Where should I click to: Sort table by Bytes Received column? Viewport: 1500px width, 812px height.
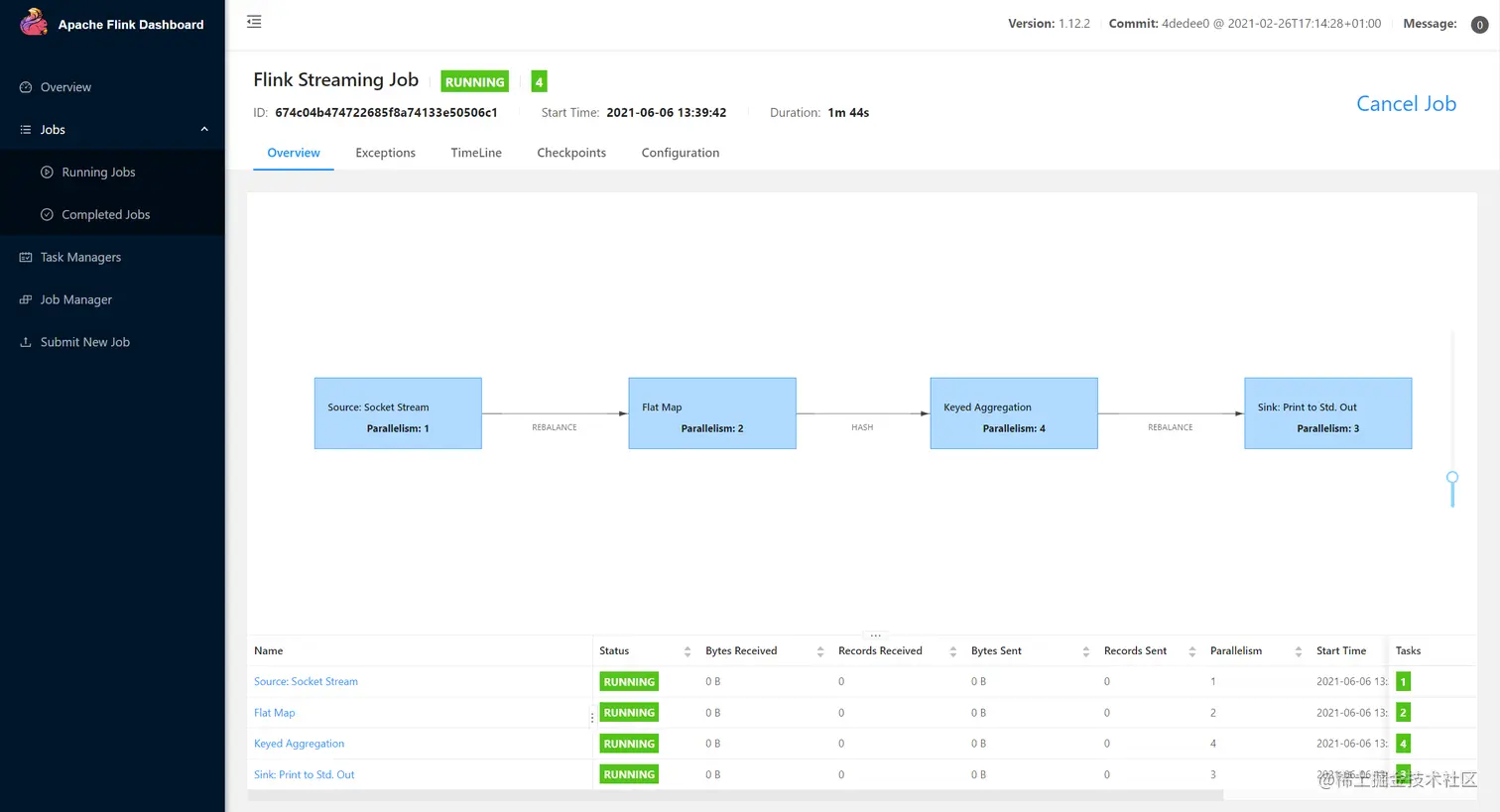pyautogui.click(x=820, y=651)
